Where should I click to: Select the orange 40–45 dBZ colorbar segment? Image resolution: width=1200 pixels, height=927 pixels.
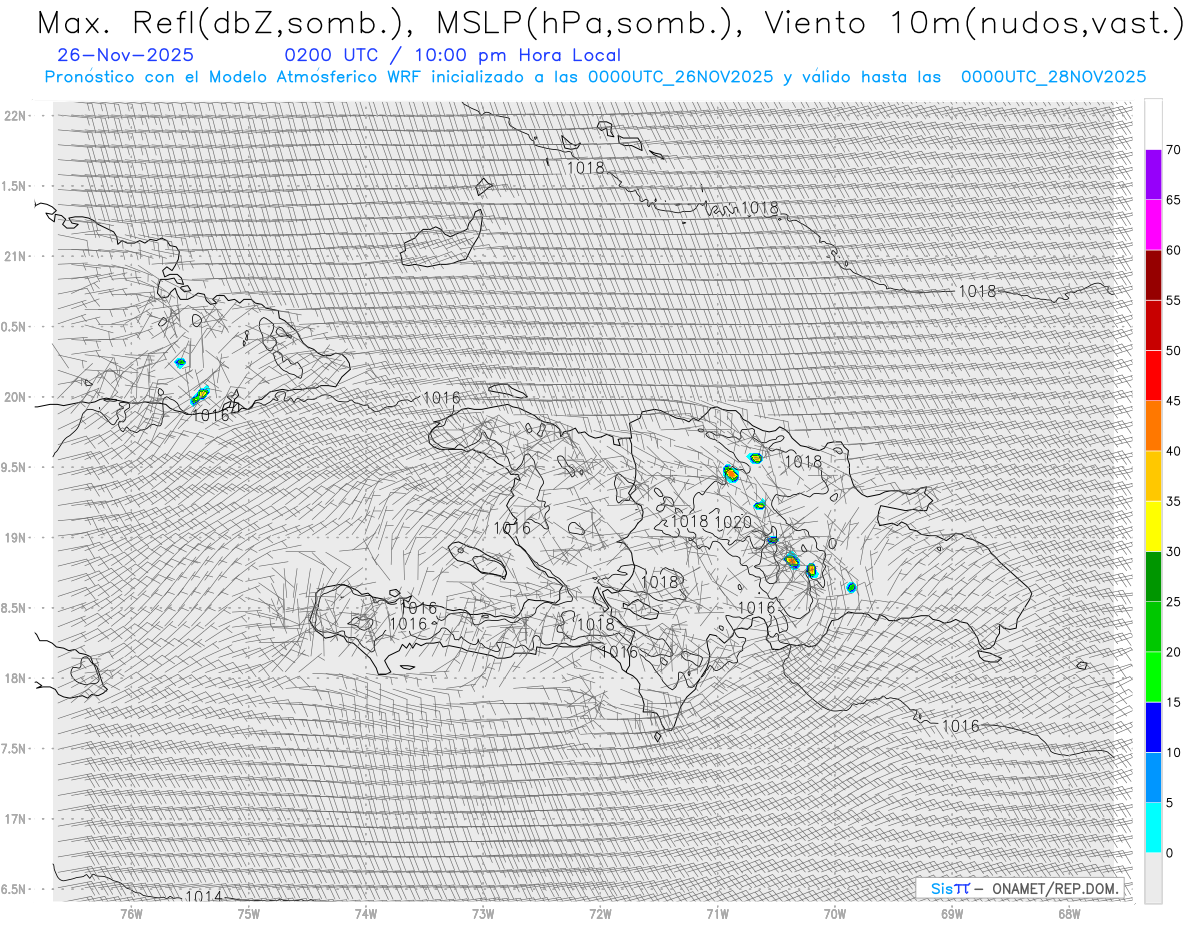pyautogui.click(x=1153, y=426)
